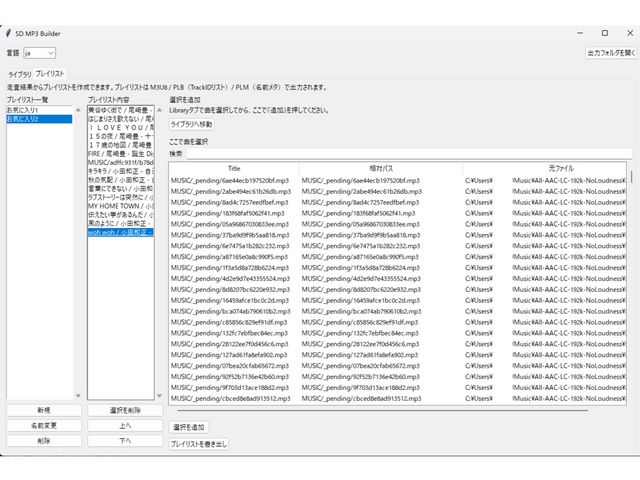Click the 出力フォルダを開く button

[x=609, y=52]
